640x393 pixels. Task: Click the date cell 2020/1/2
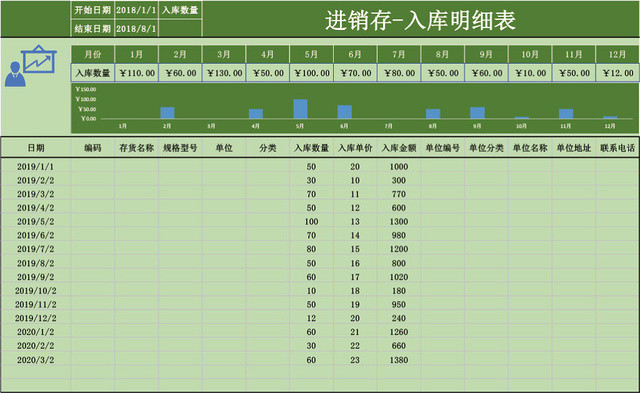[36, 332]
